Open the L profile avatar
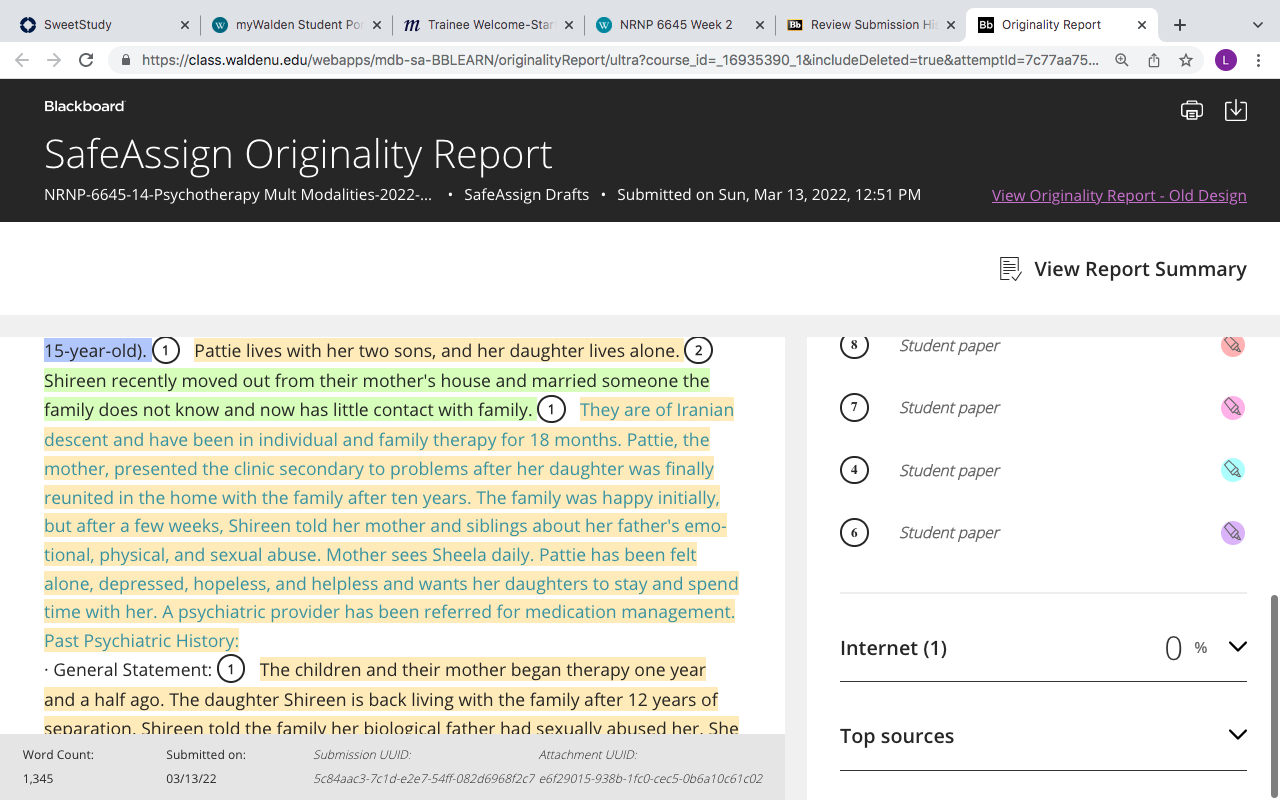Viewport: 1280px width, 800px height. (1226, 60)
